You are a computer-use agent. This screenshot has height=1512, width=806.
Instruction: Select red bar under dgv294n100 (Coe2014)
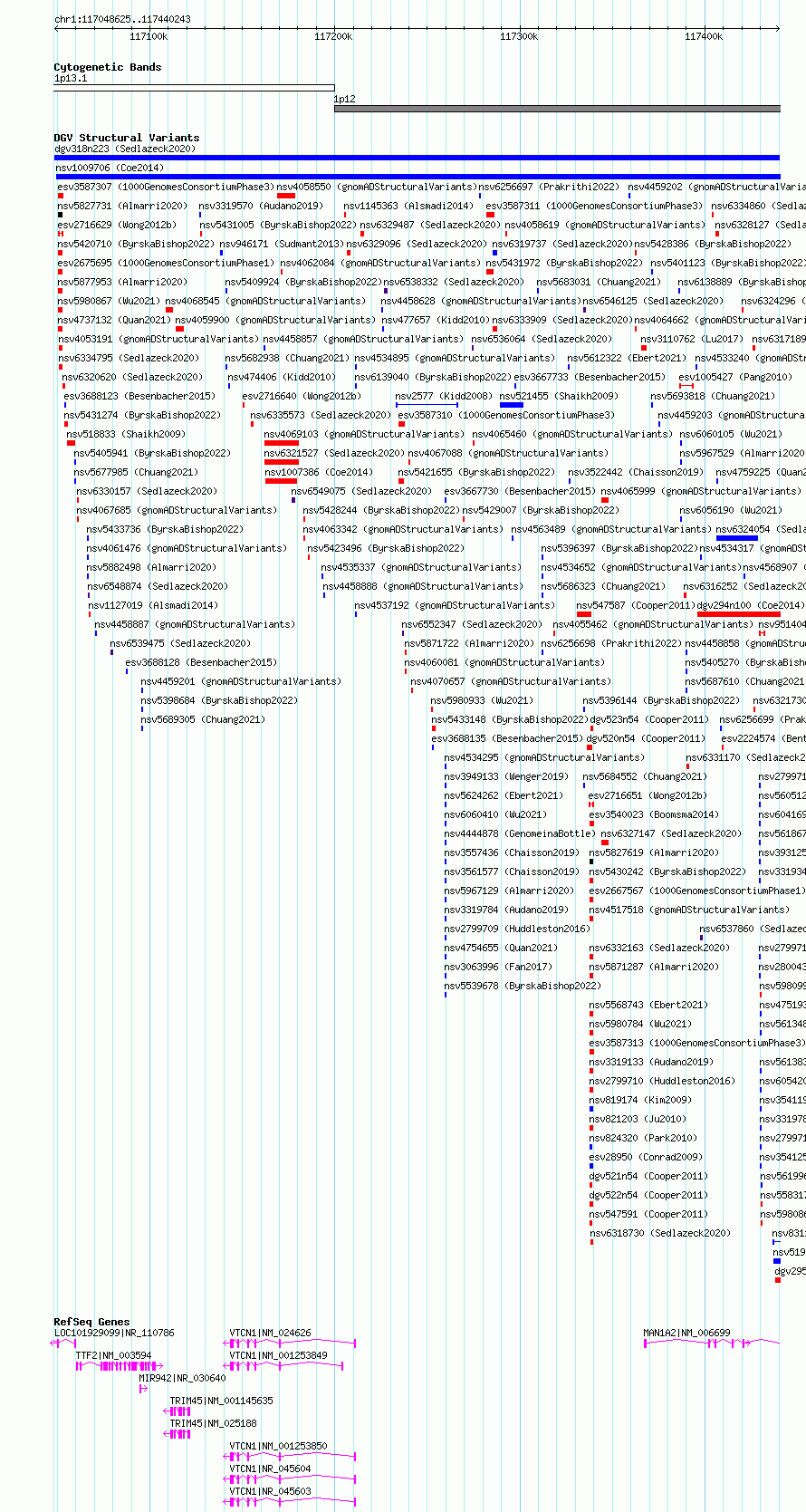coord(738,614)
